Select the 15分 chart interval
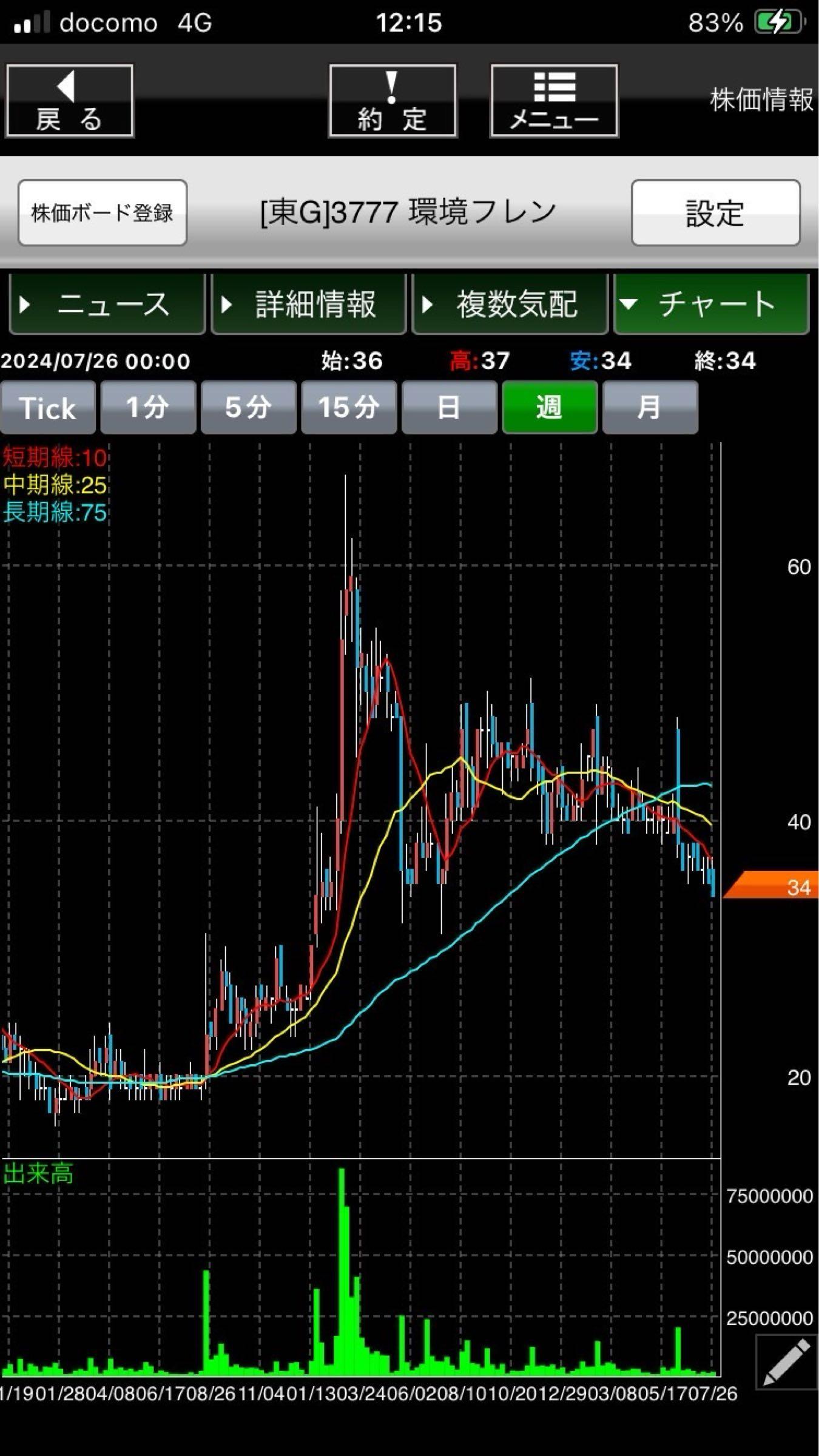Screen dimensions: 819x1456 click(349, 407)
